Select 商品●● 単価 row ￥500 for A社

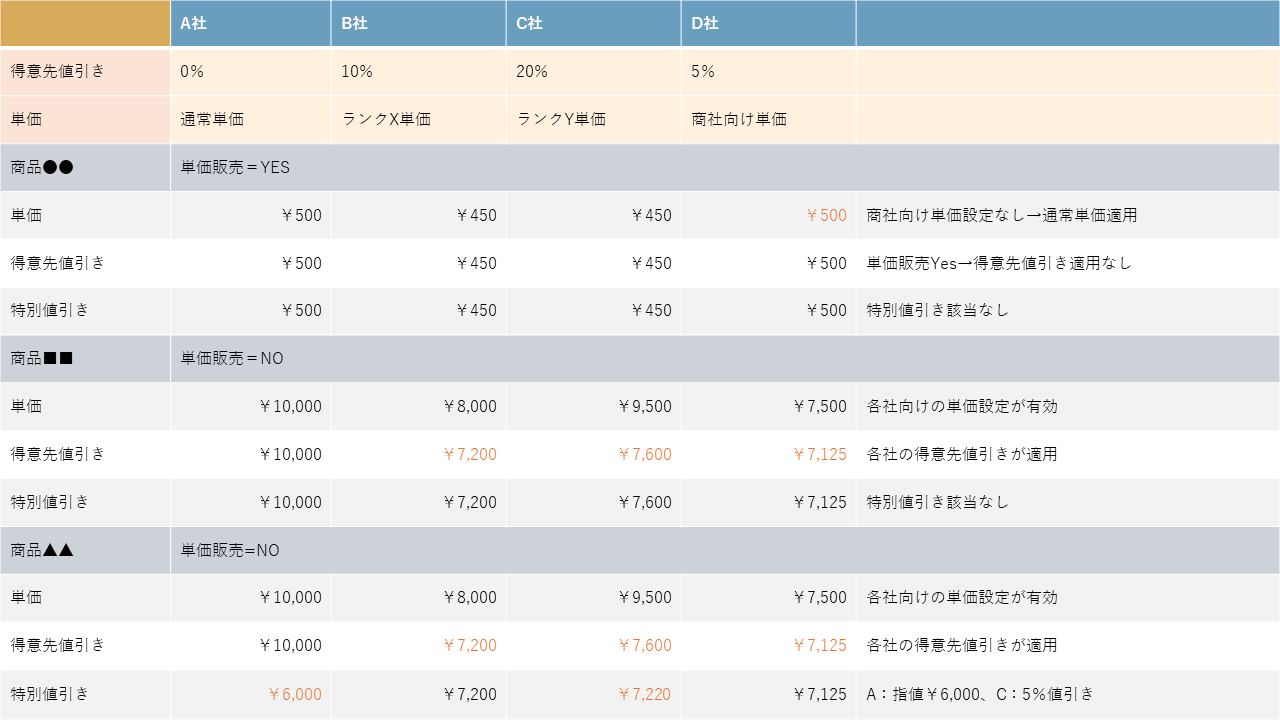pos(250,215)
